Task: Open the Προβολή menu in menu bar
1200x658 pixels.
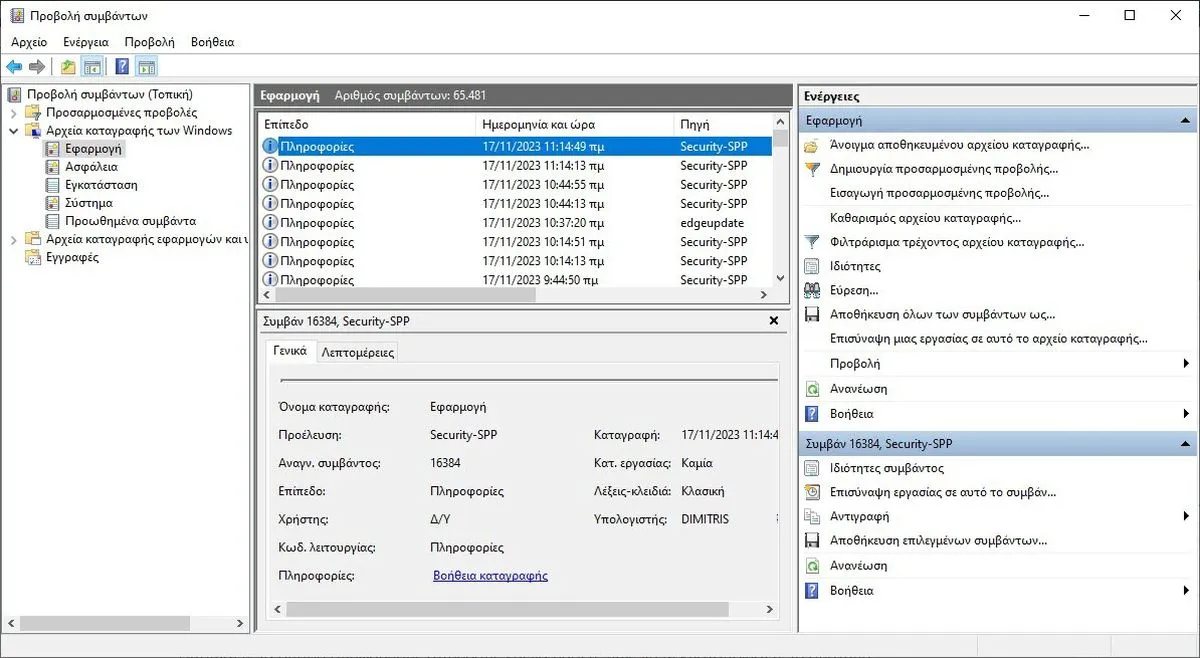Action: (x=150, y=42)
